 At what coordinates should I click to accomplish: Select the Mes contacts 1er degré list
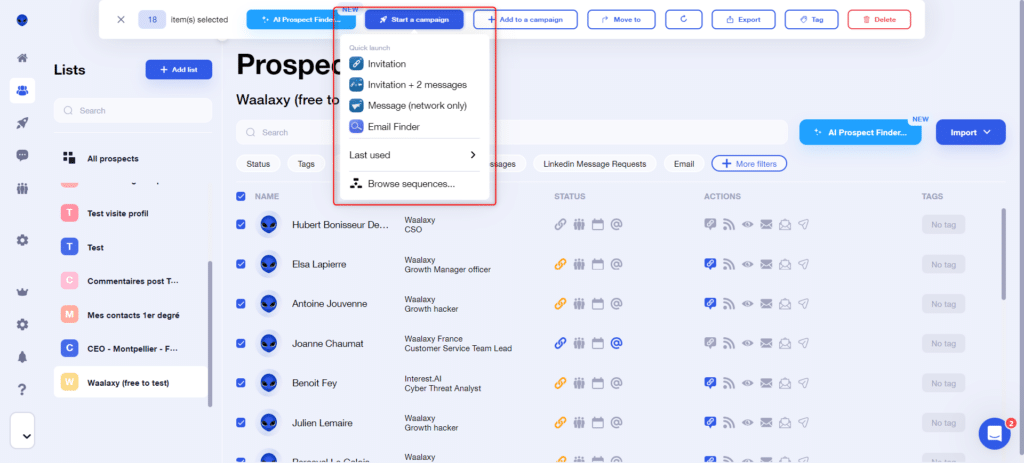tap(131, 315)
